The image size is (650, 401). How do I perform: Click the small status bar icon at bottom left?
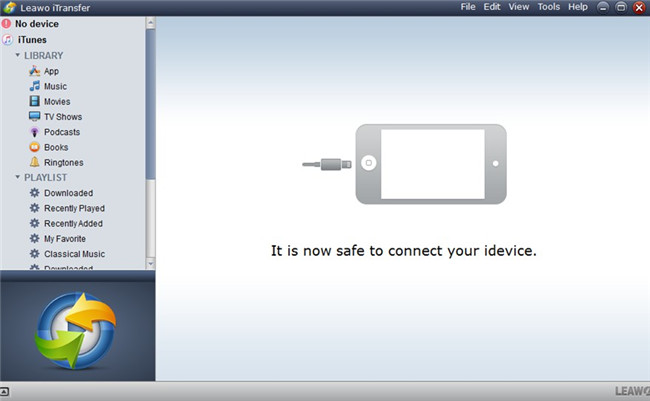[x=4, y=391]
